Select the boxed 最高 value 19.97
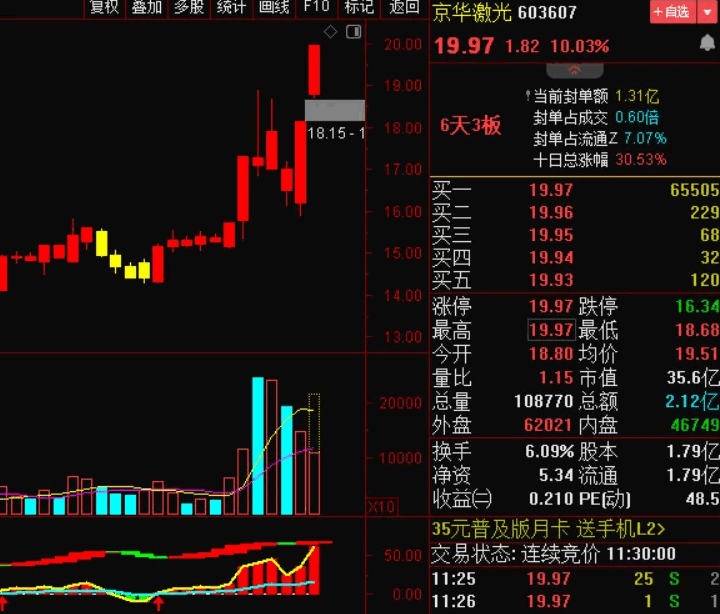720x614 pixels. coord(551,330)
